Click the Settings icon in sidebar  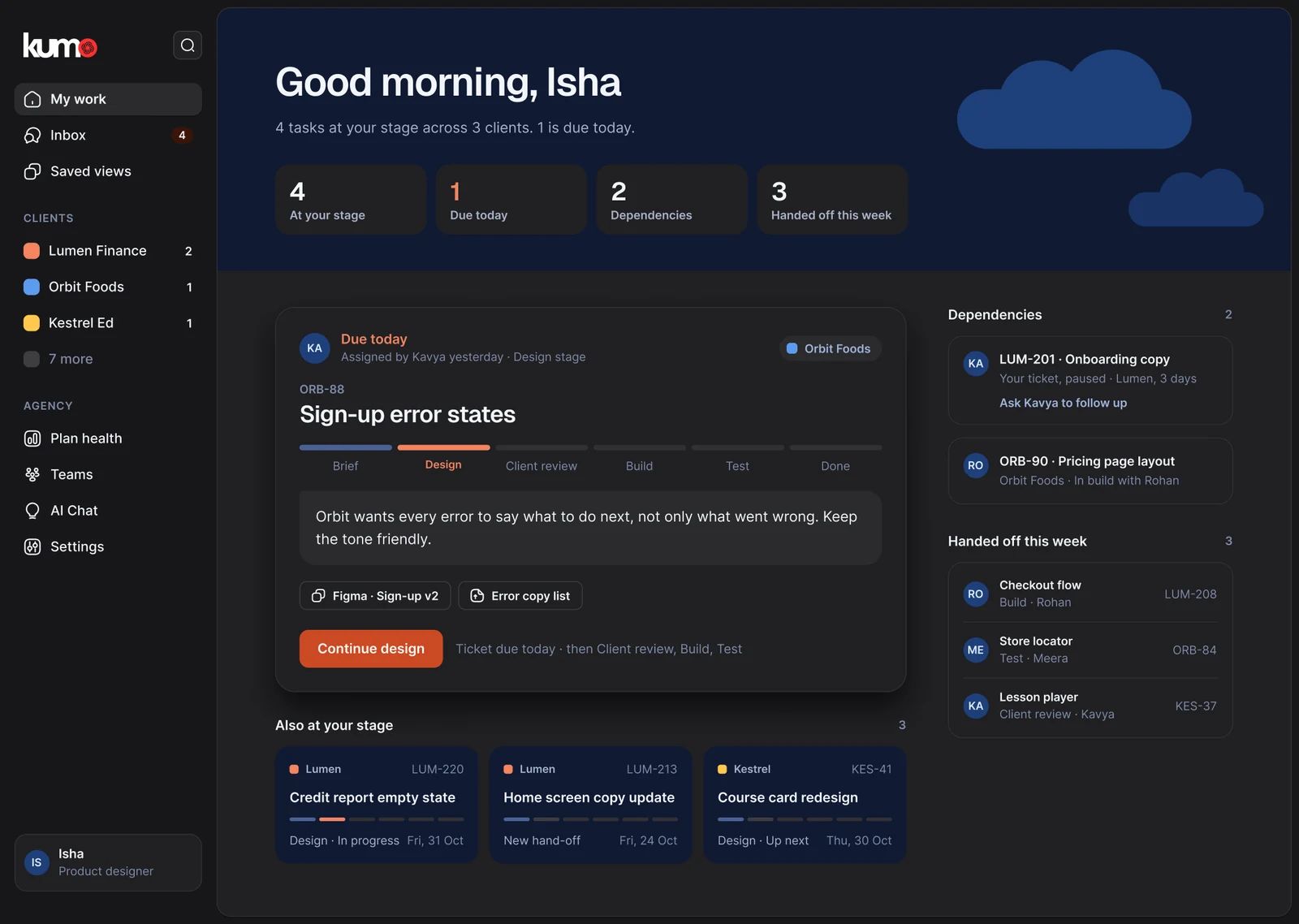coord(32,546)
